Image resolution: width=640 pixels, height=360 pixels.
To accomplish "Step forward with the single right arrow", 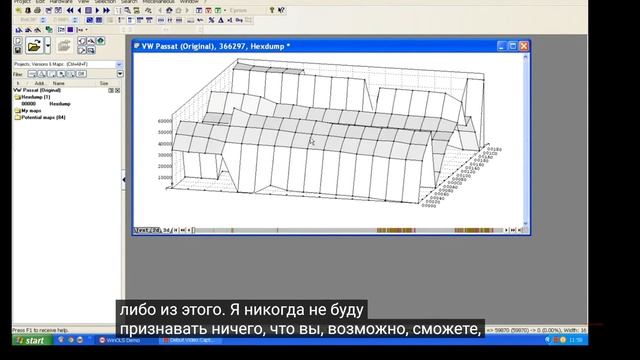I will click(97, 11).
